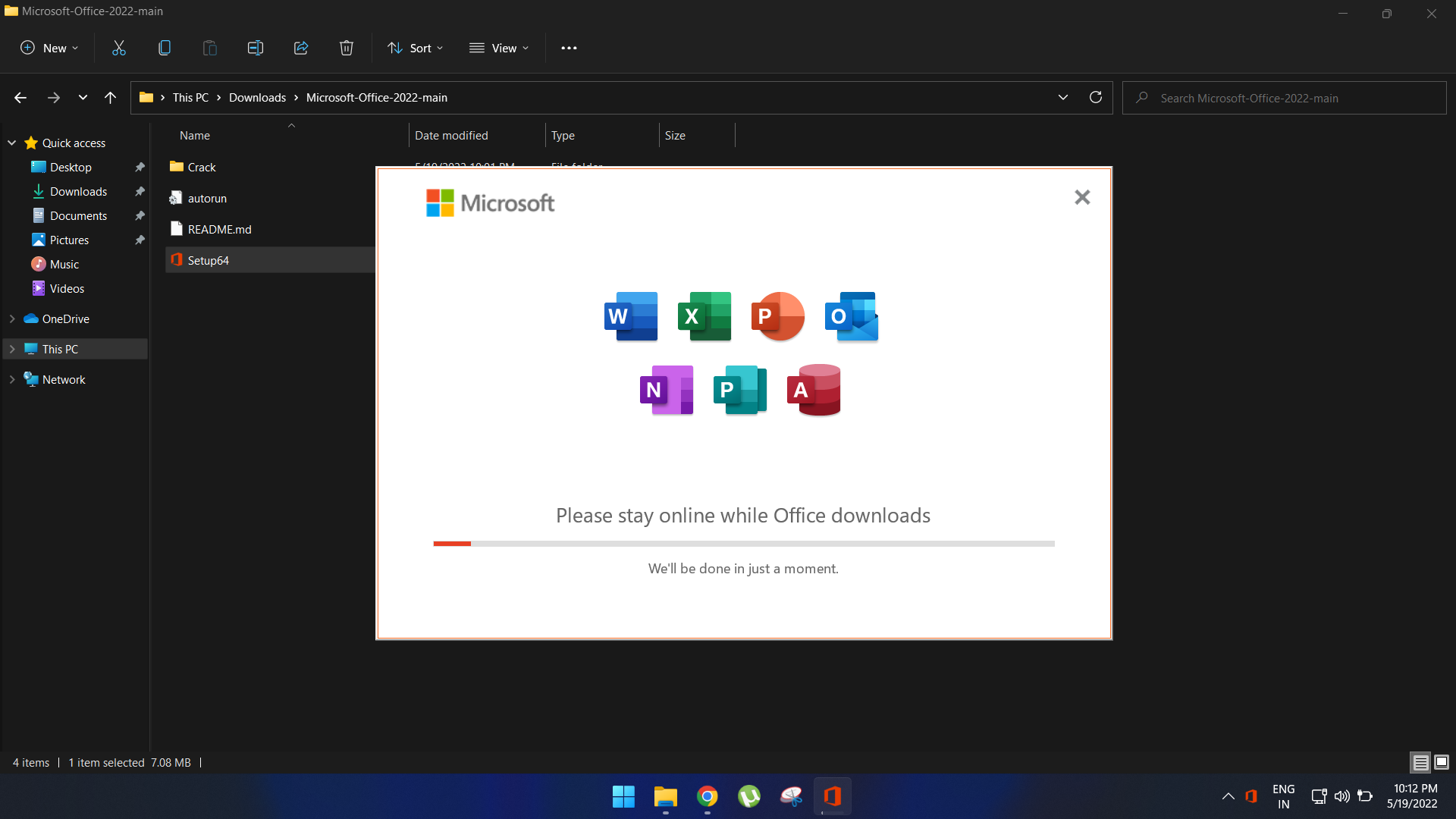The image size is (1456, 819).
Task: Click the Rename icon in toolbar
Action: pyautogui.click(x=256, y=48)
